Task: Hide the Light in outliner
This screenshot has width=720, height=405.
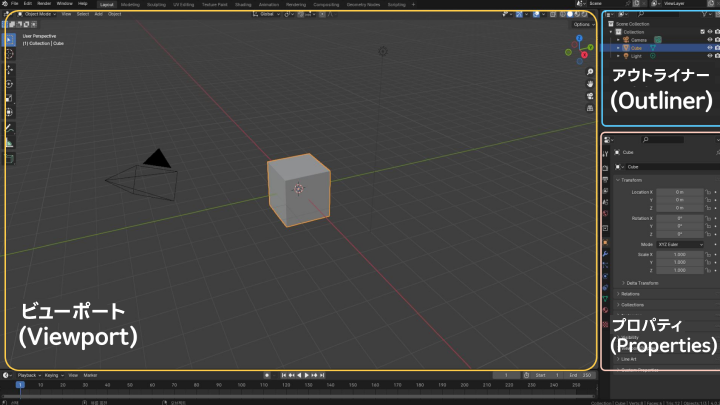Action: coord(709,56)
